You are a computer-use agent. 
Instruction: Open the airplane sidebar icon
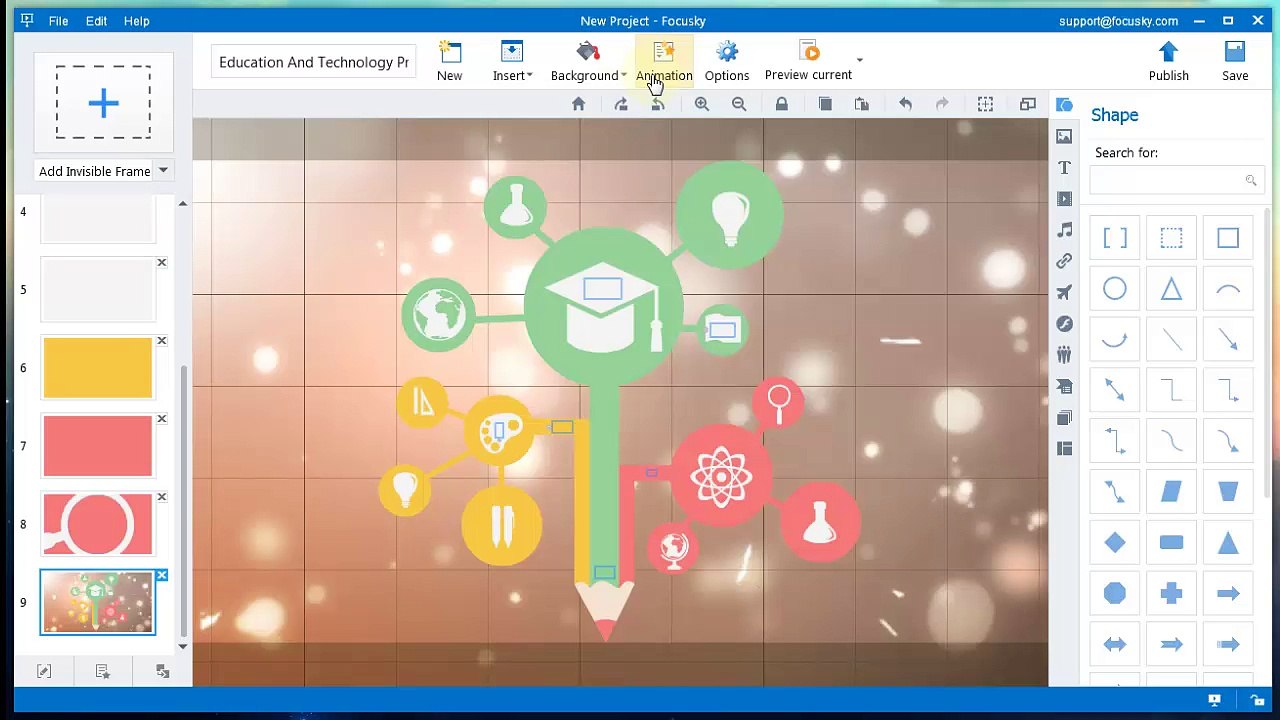(x=1064, y=292)
